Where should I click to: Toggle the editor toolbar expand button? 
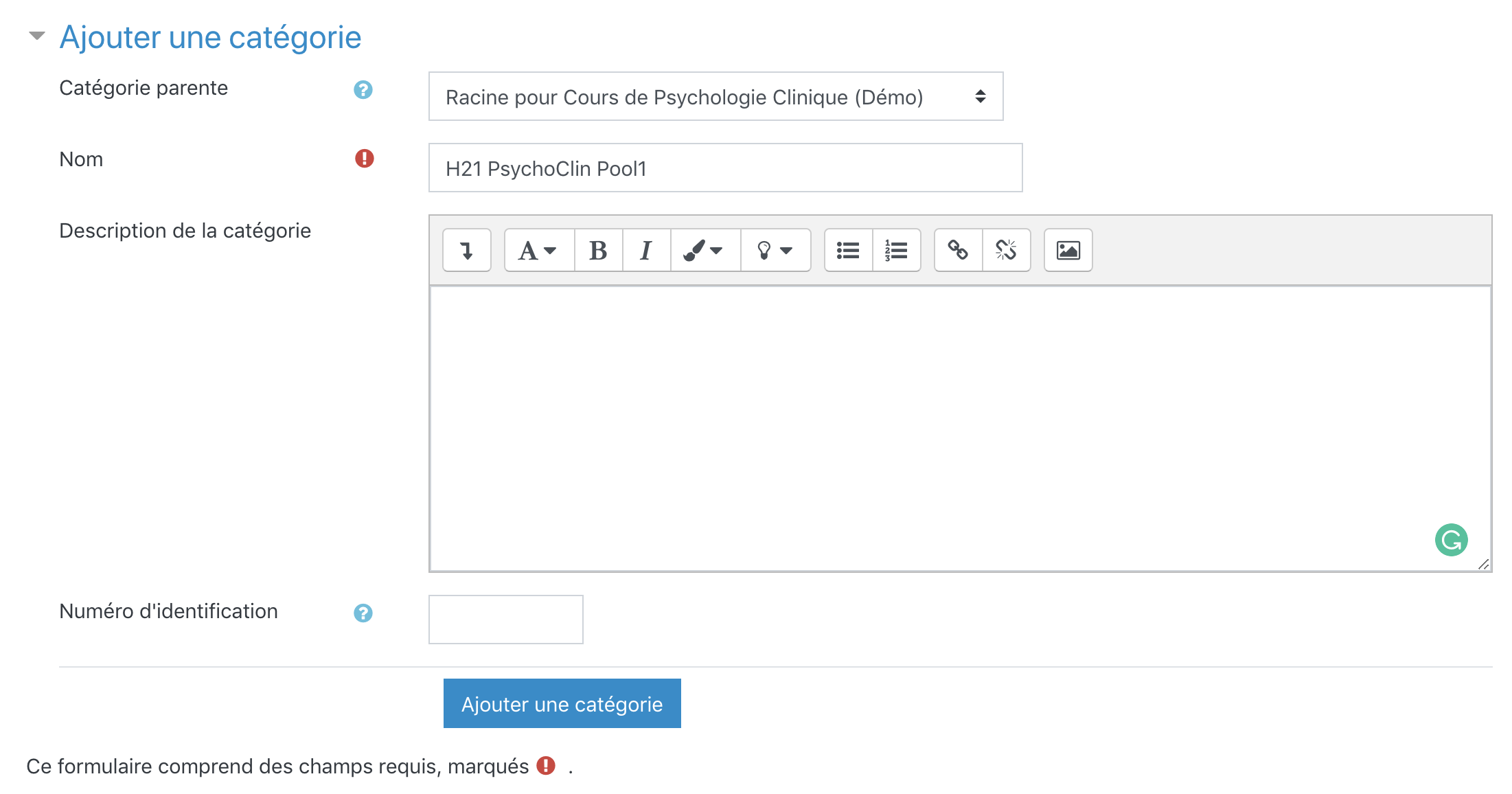[x=467, y=251]
